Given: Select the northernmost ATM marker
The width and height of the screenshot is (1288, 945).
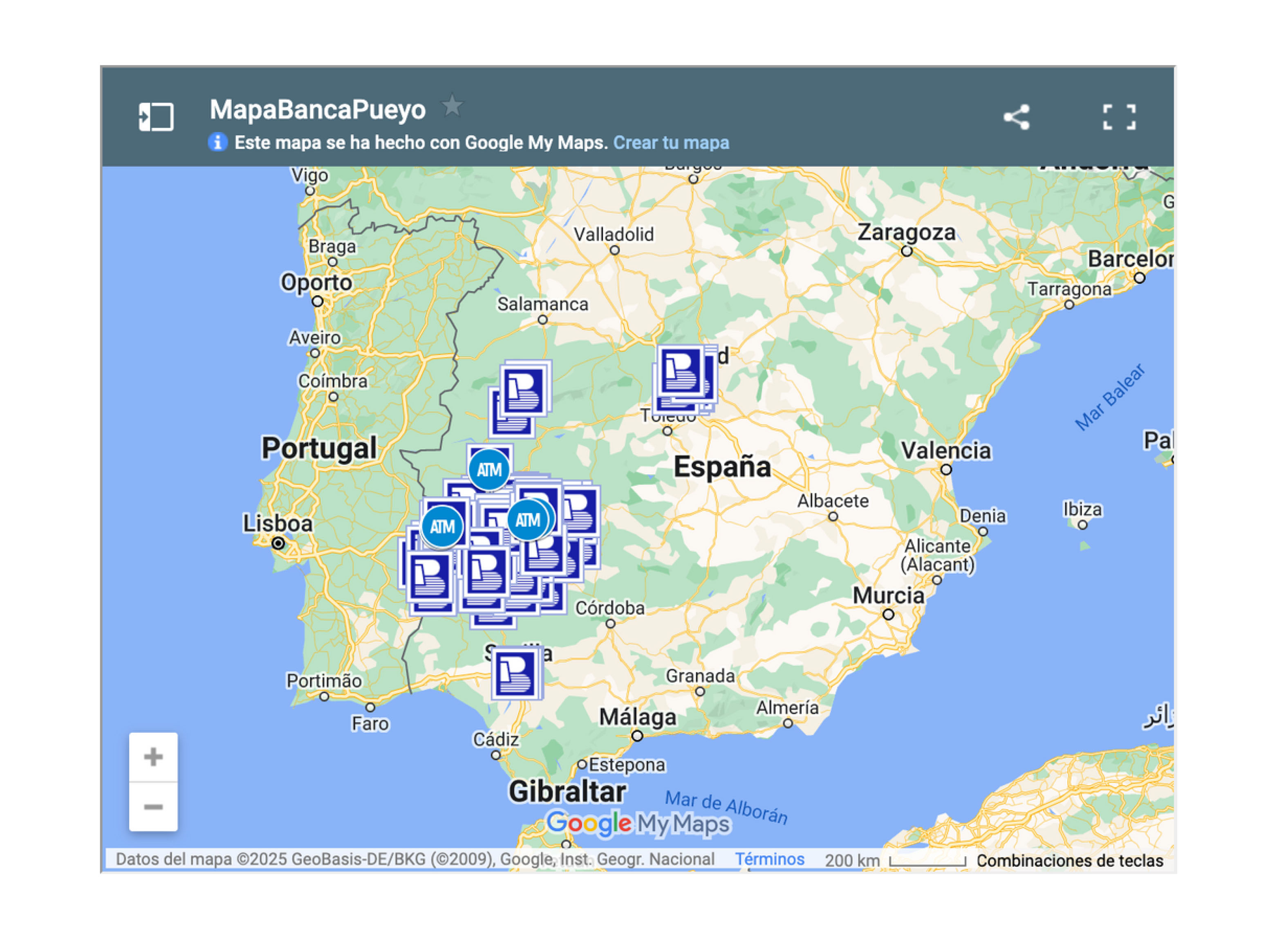Looking at the screenshot, I should point(489,470).
